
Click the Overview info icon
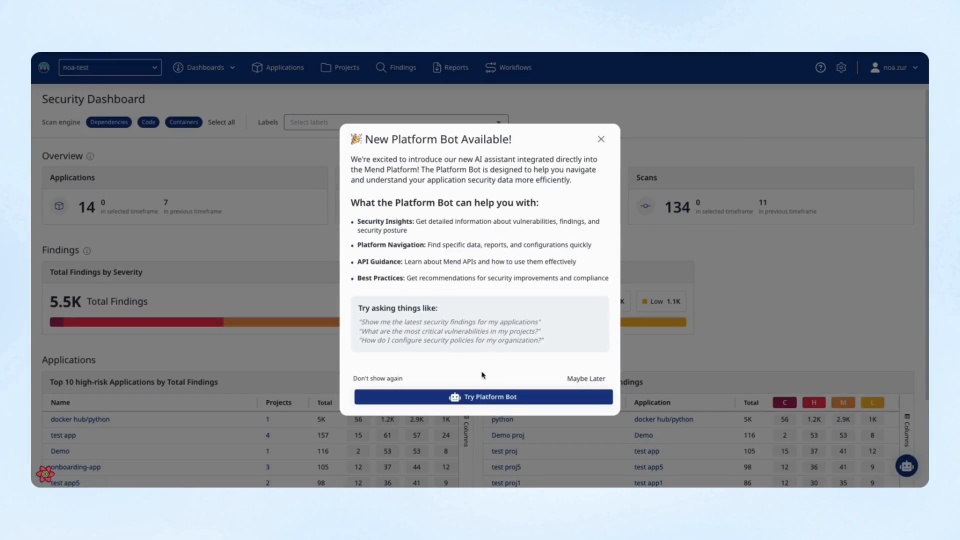(x=90, y=156)
